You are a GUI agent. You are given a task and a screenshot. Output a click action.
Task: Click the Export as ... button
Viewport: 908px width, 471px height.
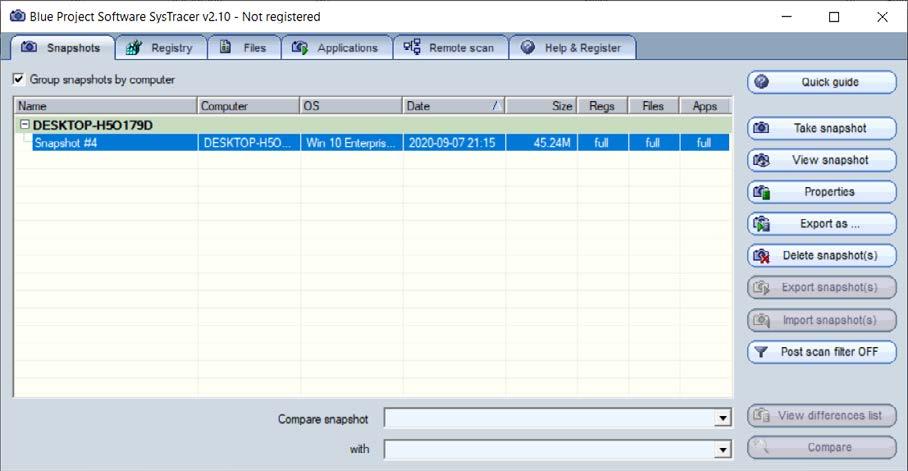click(822, 224)
